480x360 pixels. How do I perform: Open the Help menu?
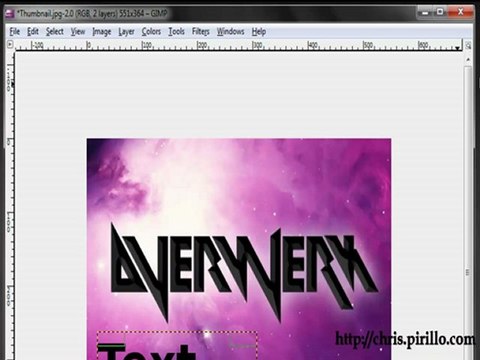pos(259,32)
